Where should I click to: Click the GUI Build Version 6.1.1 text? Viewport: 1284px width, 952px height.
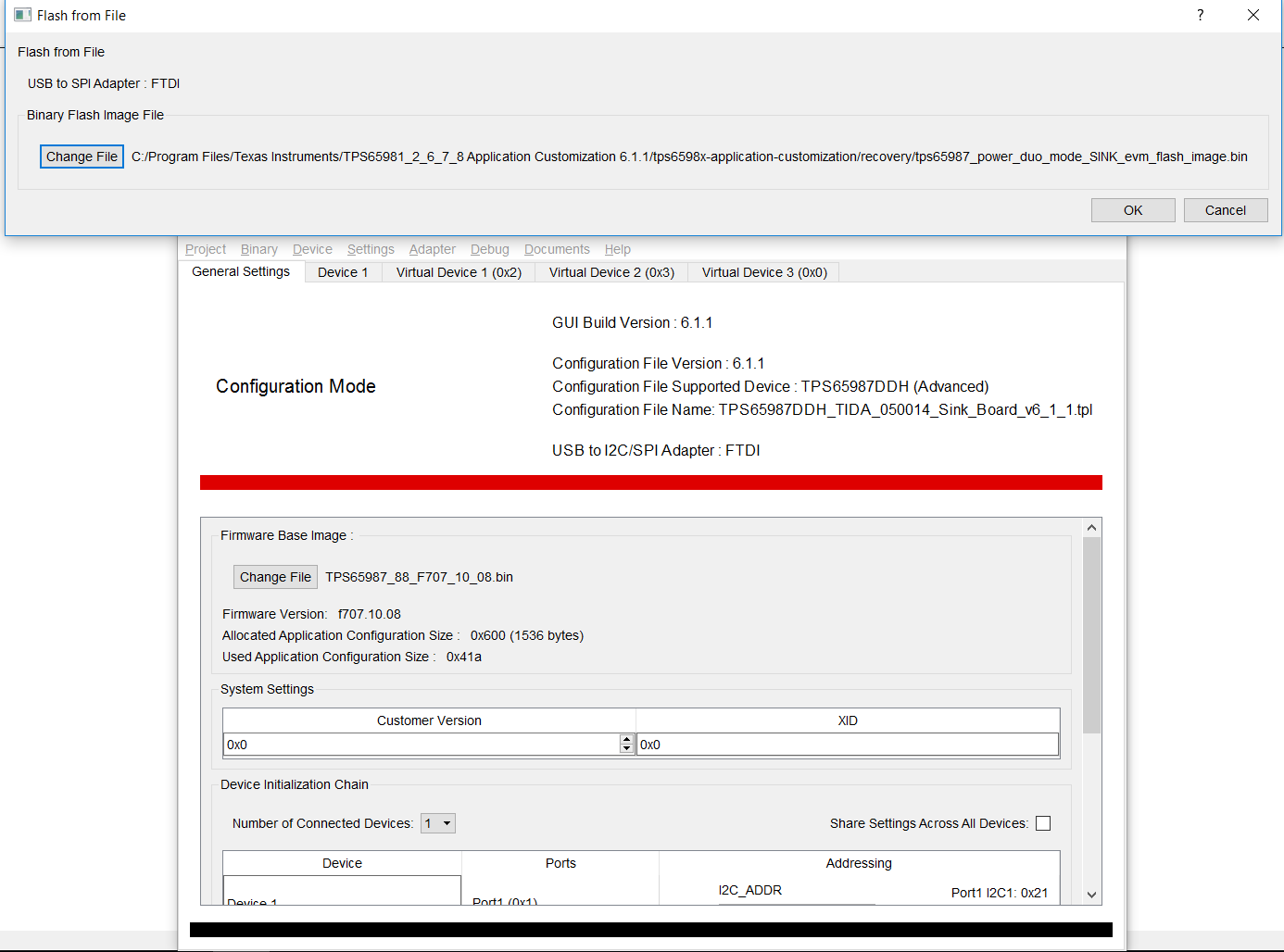(632, 322)
